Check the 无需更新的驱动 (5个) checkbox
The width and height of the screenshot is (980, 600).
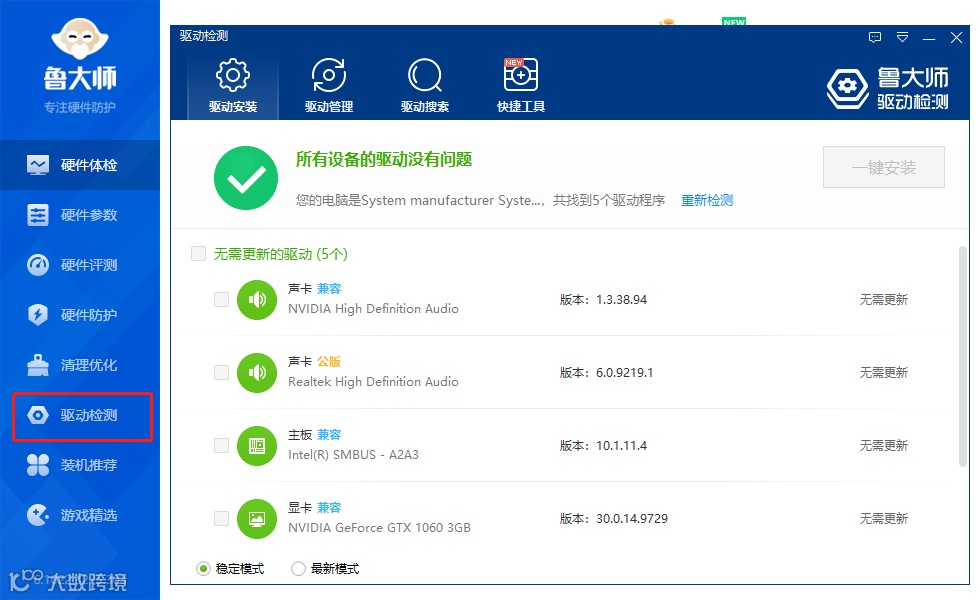click(198, 253)
